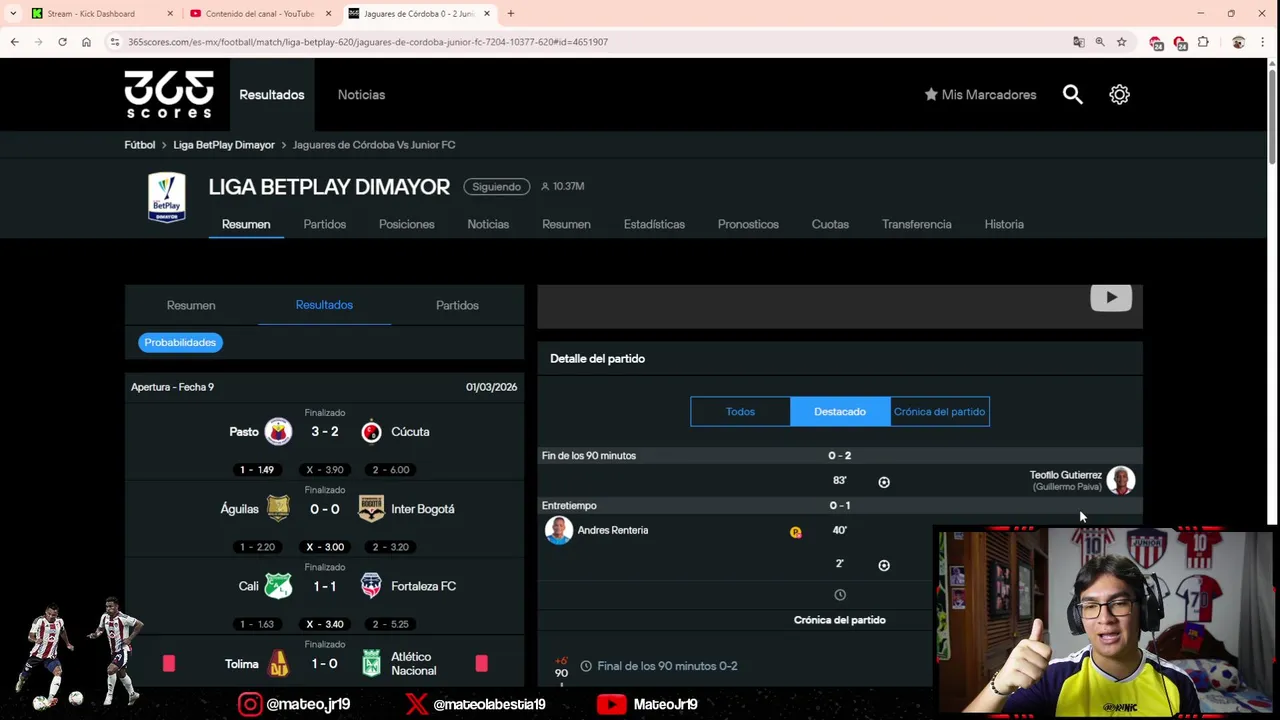Select the Destacado filter
Viewport: 1280px width, 720px height.
840,411
